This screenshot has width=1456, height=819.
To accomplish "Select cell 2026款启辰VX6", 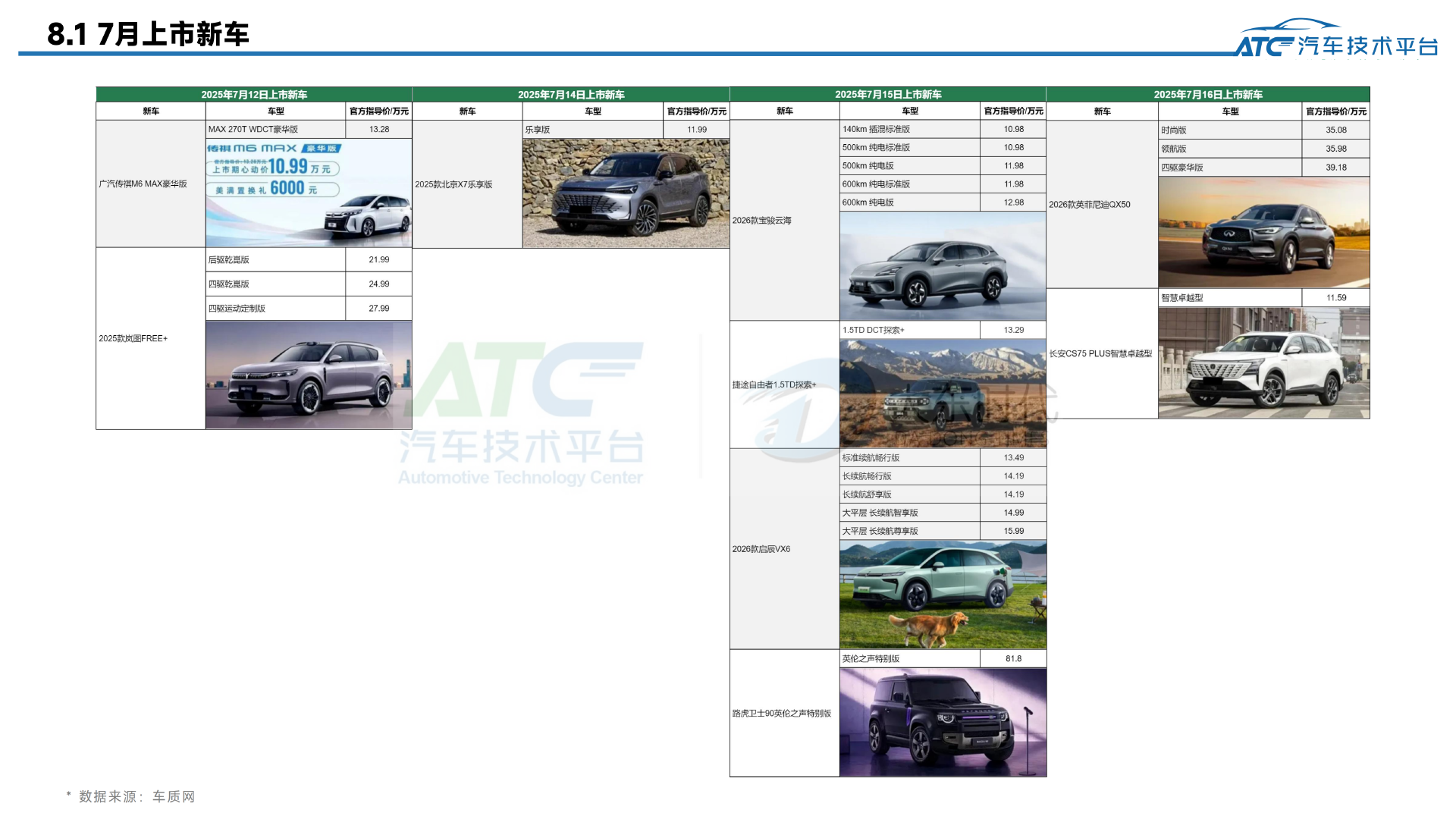I will [x=785, y=549].
